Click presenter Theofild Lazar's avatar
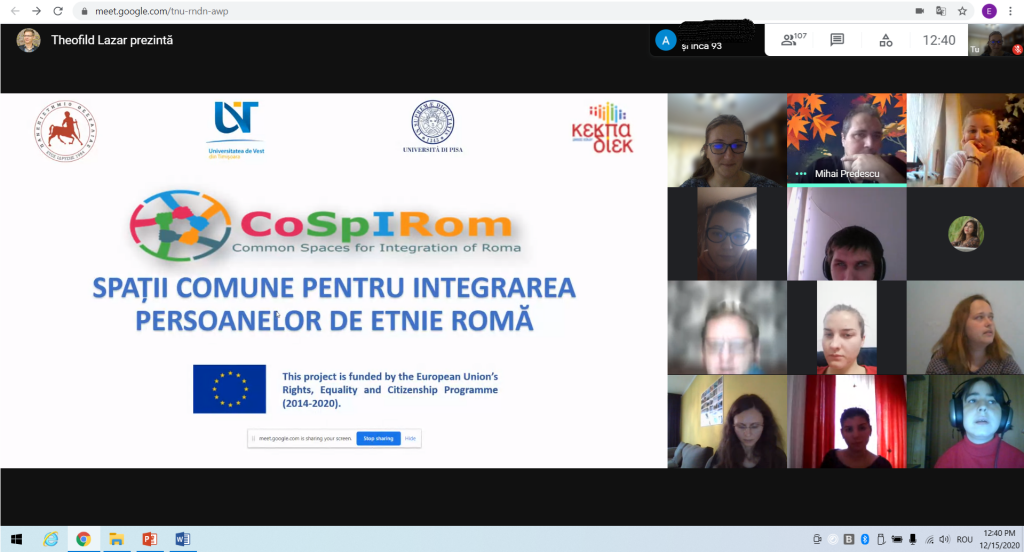This screenshot has height=552, width=1024. click(x=28, y=40)
